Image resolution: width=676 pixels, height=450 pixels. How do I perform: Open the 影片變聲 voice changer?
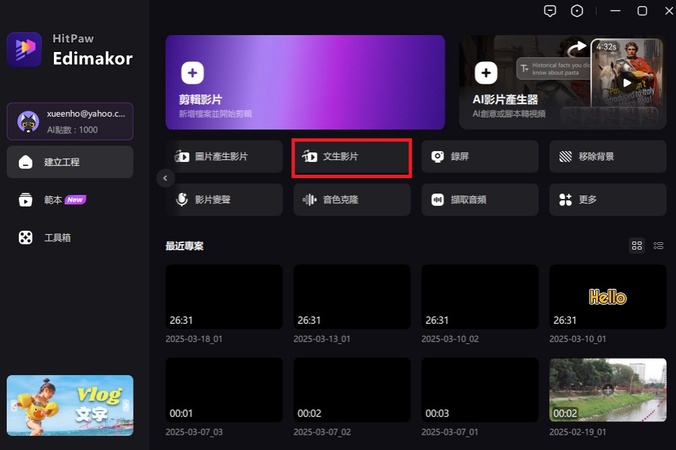point(224,200)
